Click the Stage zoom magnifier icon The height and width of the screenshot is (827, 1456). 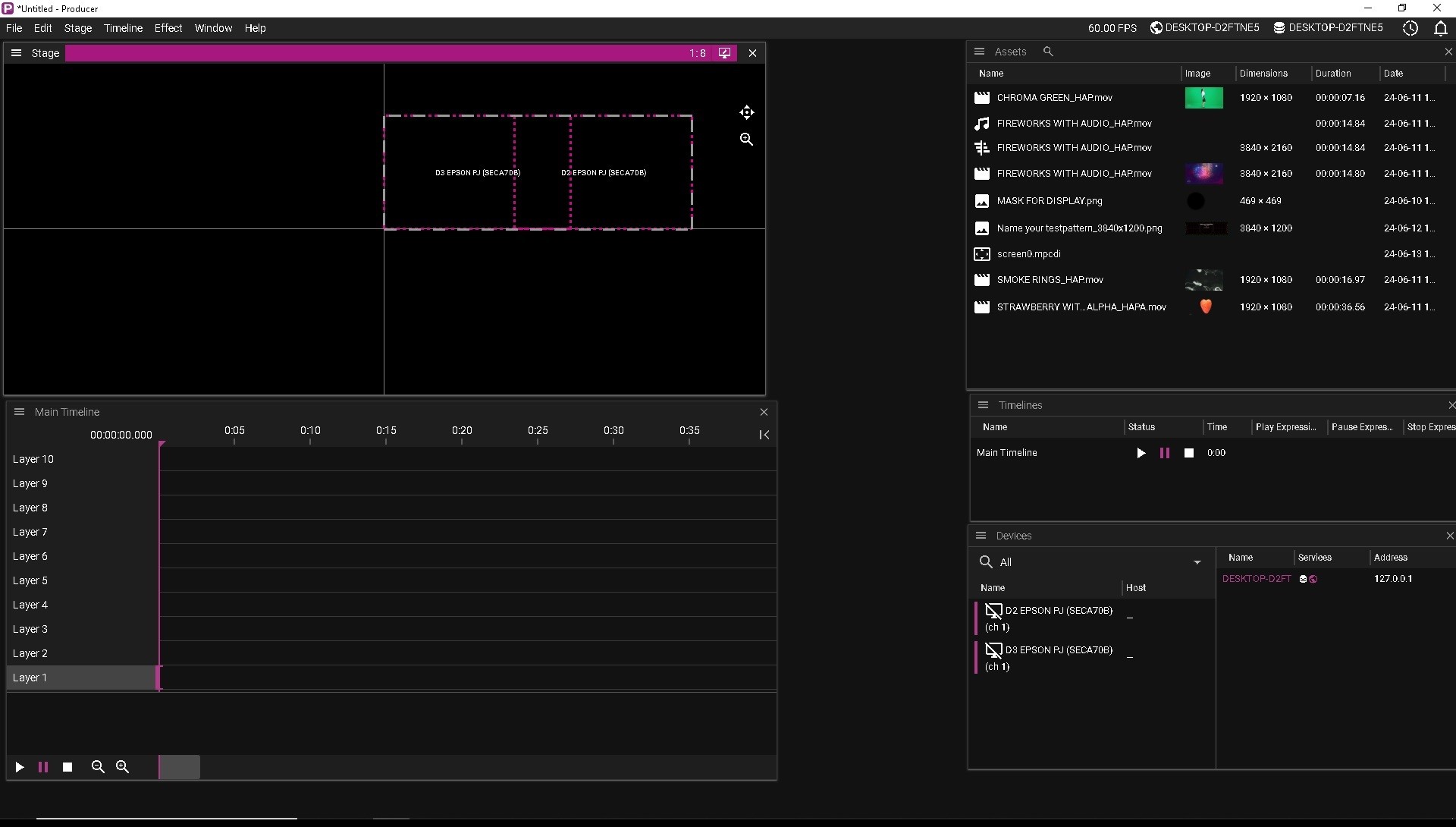coord(746,140)
